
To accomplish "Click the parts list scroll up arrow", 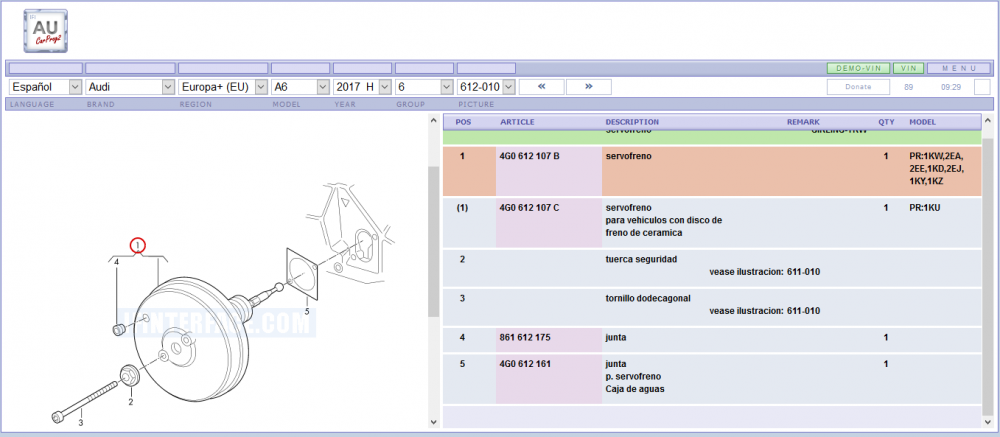I will (x=988, y=120).
